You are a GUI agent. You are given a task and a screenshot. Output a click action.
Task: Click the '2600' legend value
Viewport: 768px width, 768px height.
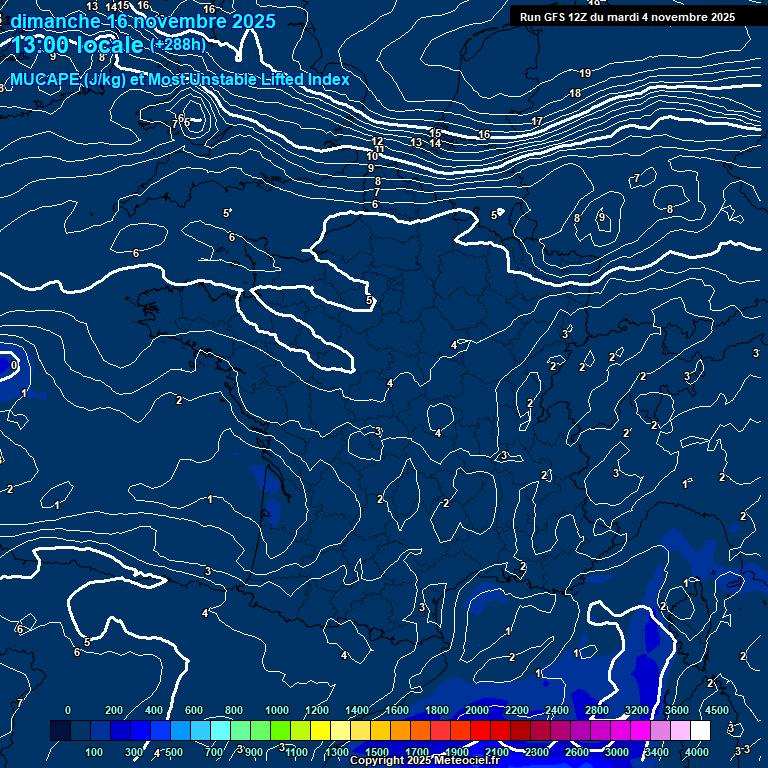577,752
